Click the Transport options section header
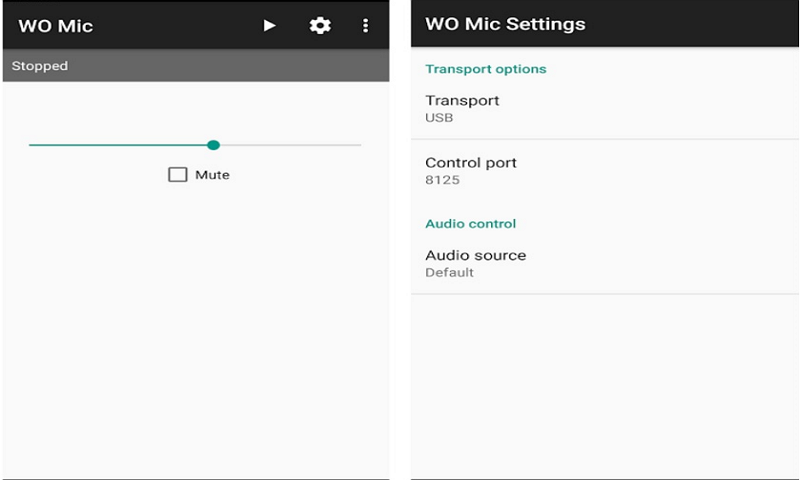800x480 pixels. 486,69
